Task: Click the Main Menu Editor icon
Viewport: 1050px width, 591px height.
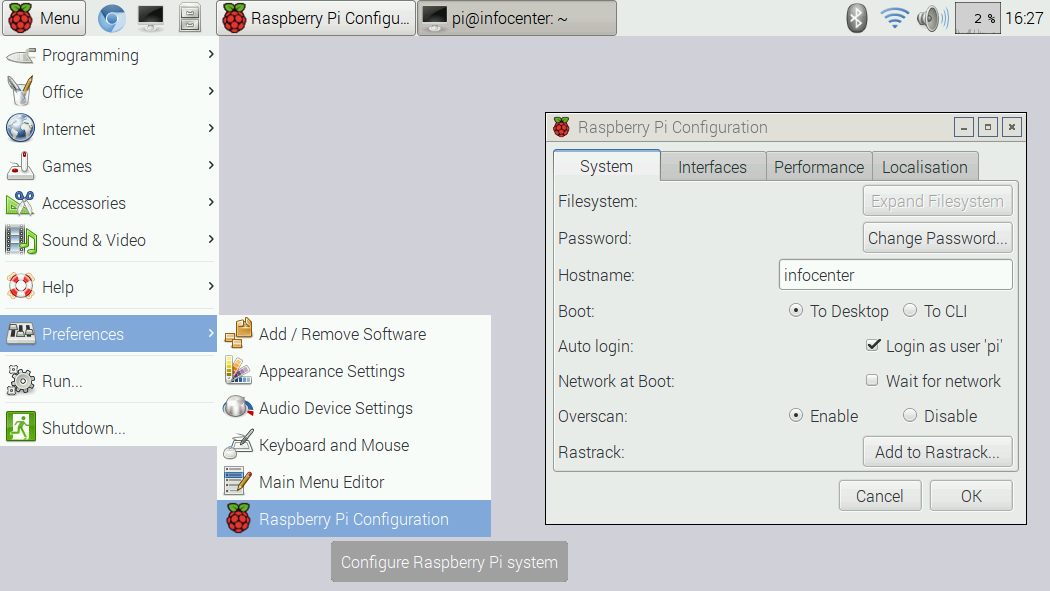Action: (238, 481)
